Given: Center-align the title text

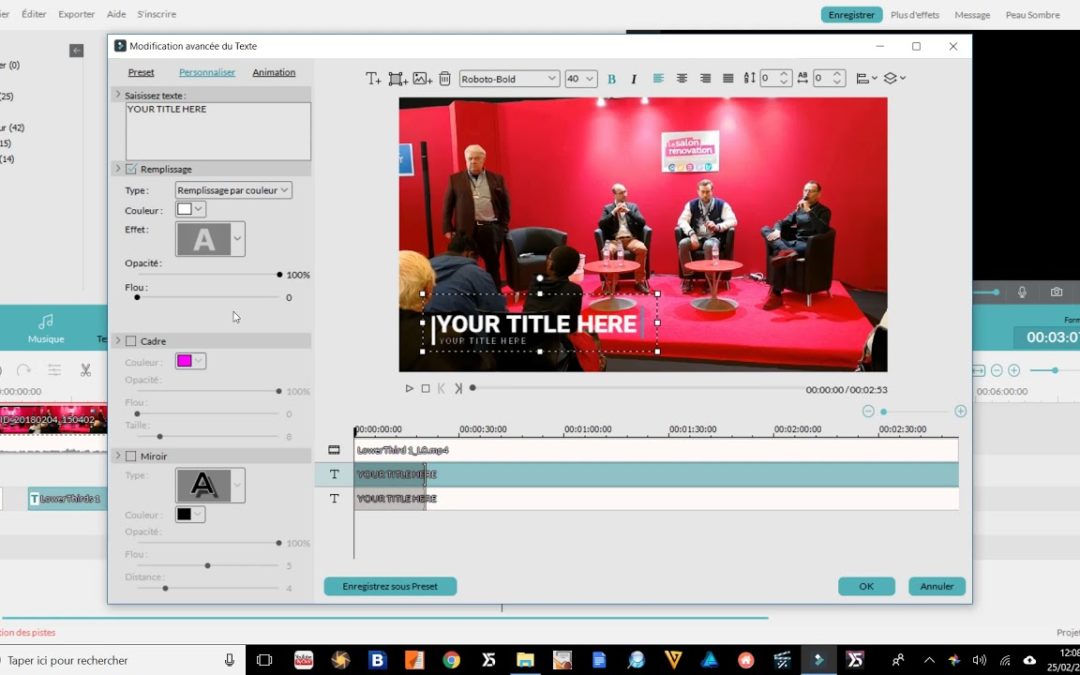Looking at the screenshot, I should 683,78.
